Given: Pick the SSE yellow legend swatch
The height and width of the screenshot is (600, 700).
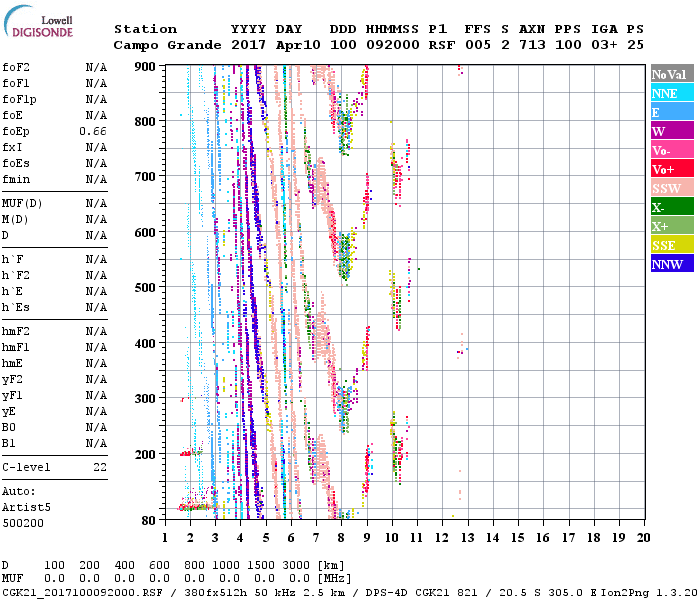Looking at the screenshot, I should (672, 245).
